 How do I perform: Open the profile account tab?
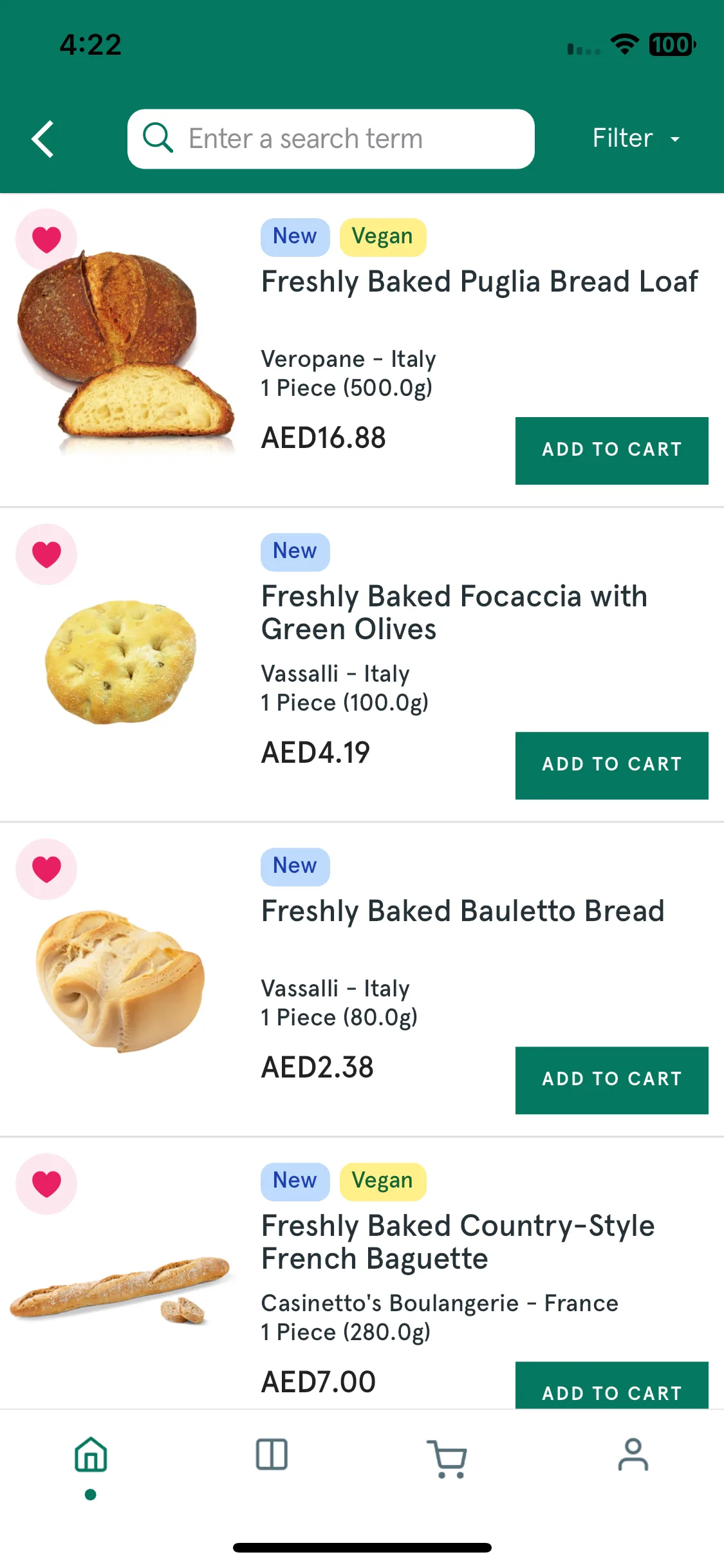coord(633,1455)
